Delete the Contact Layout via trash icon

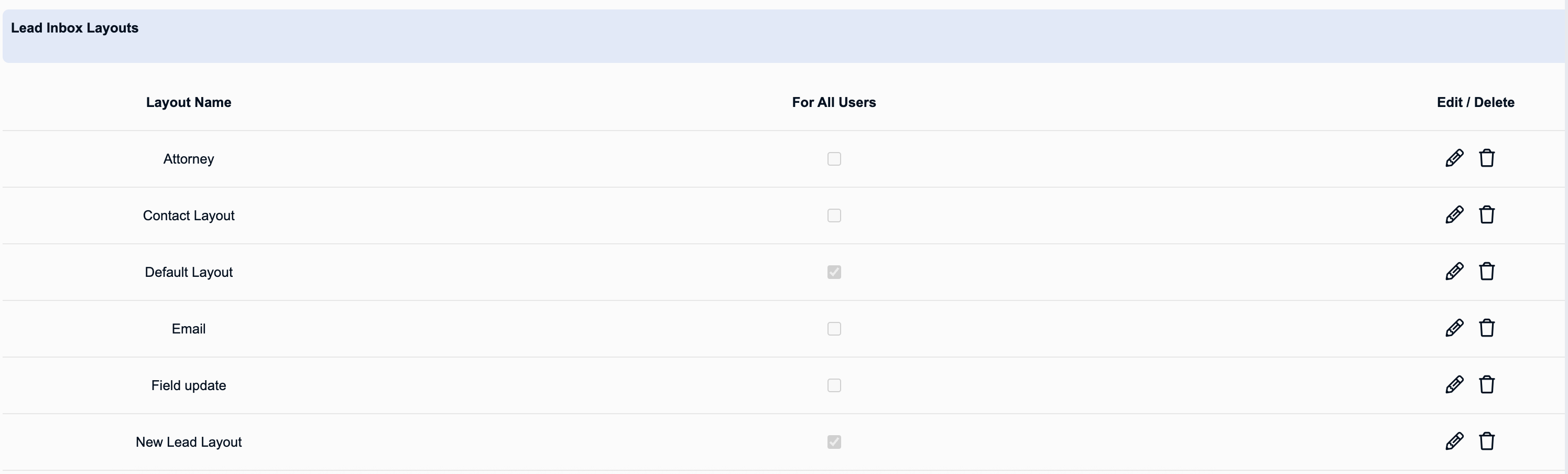pyautogui.click(x=1486, y=215)
